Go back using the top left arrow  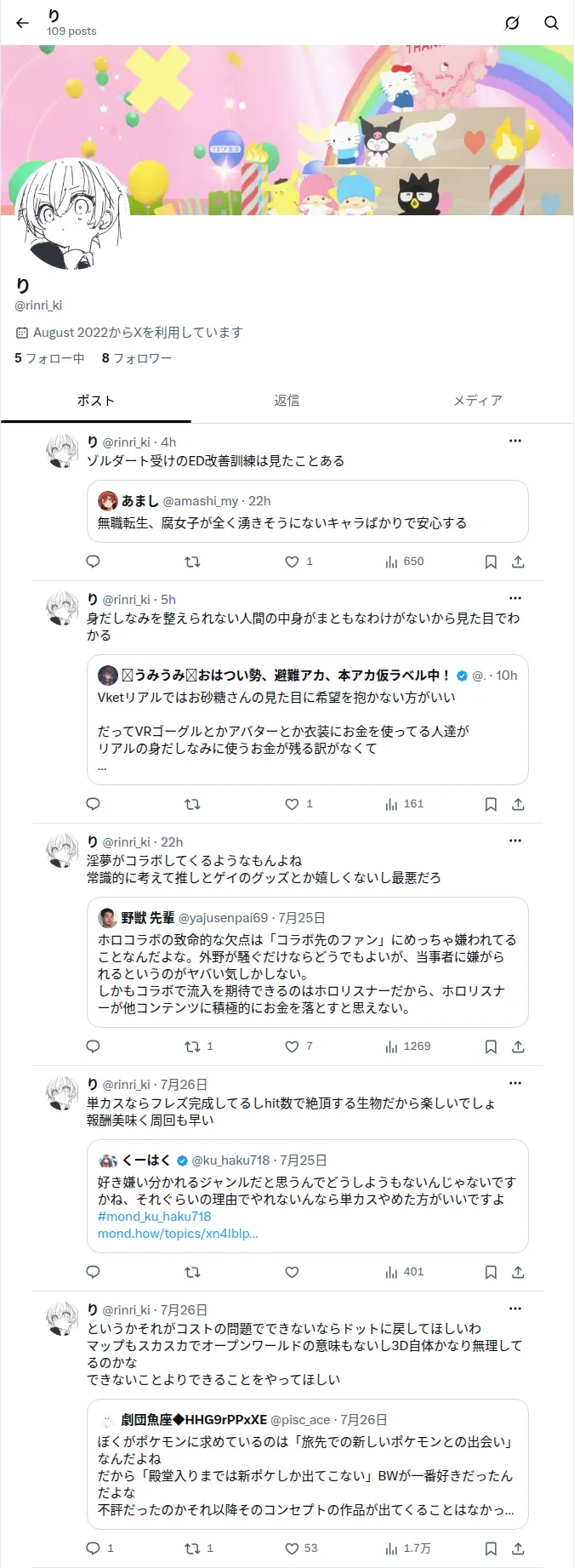click(x=23, y=23)
